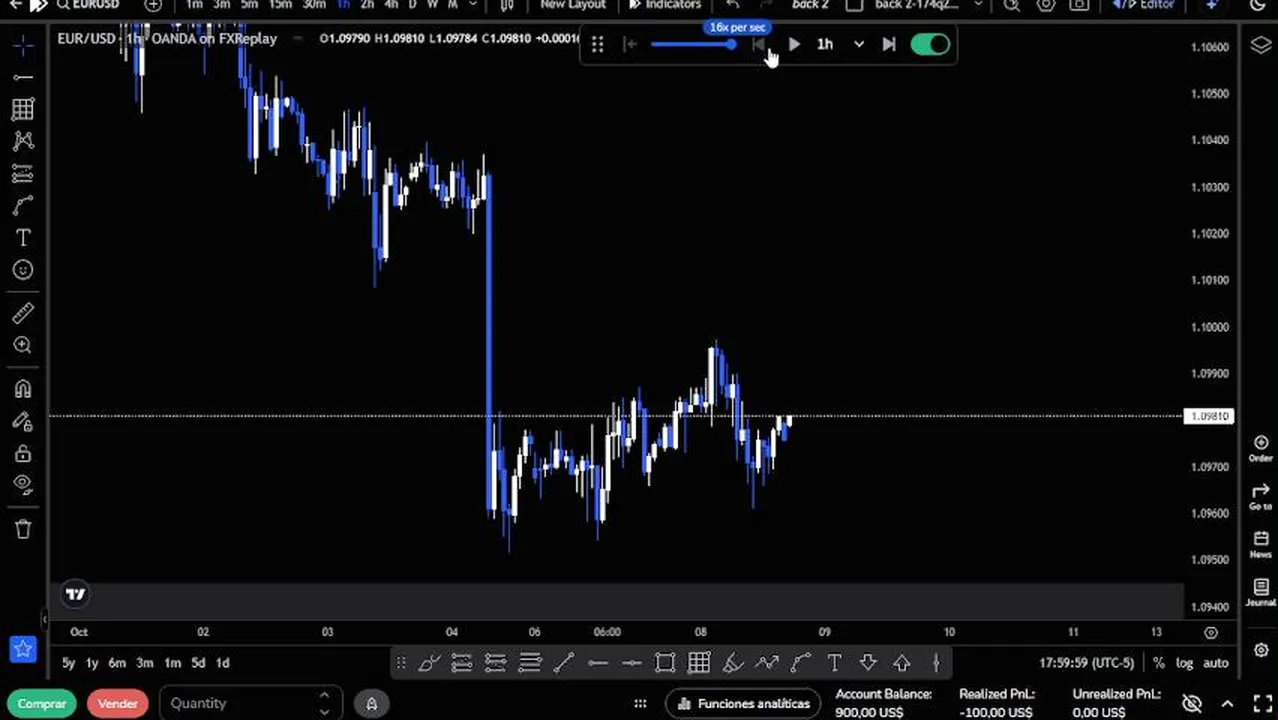Toggle the magnet snap mode

pyautogui.click(x=23, y=389)
